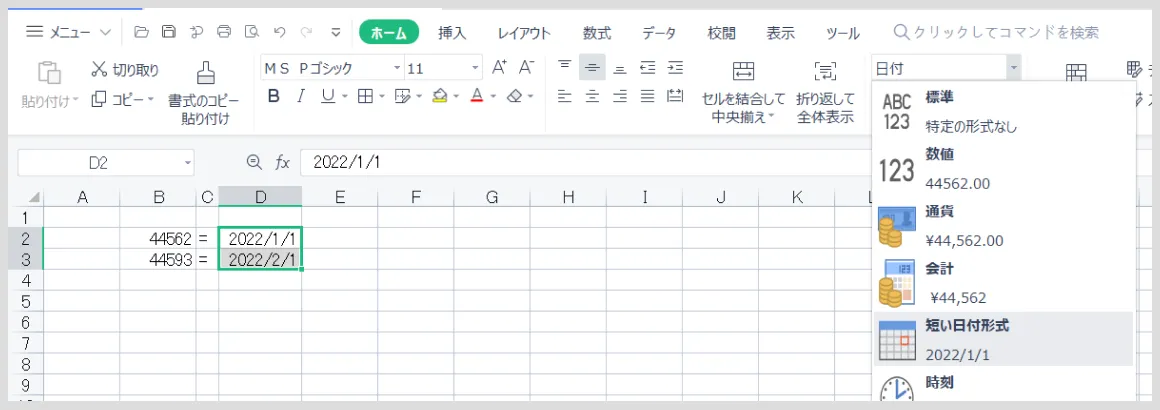
Task: Click the select-all corner triangle
Action: click(x=35, y=198)
